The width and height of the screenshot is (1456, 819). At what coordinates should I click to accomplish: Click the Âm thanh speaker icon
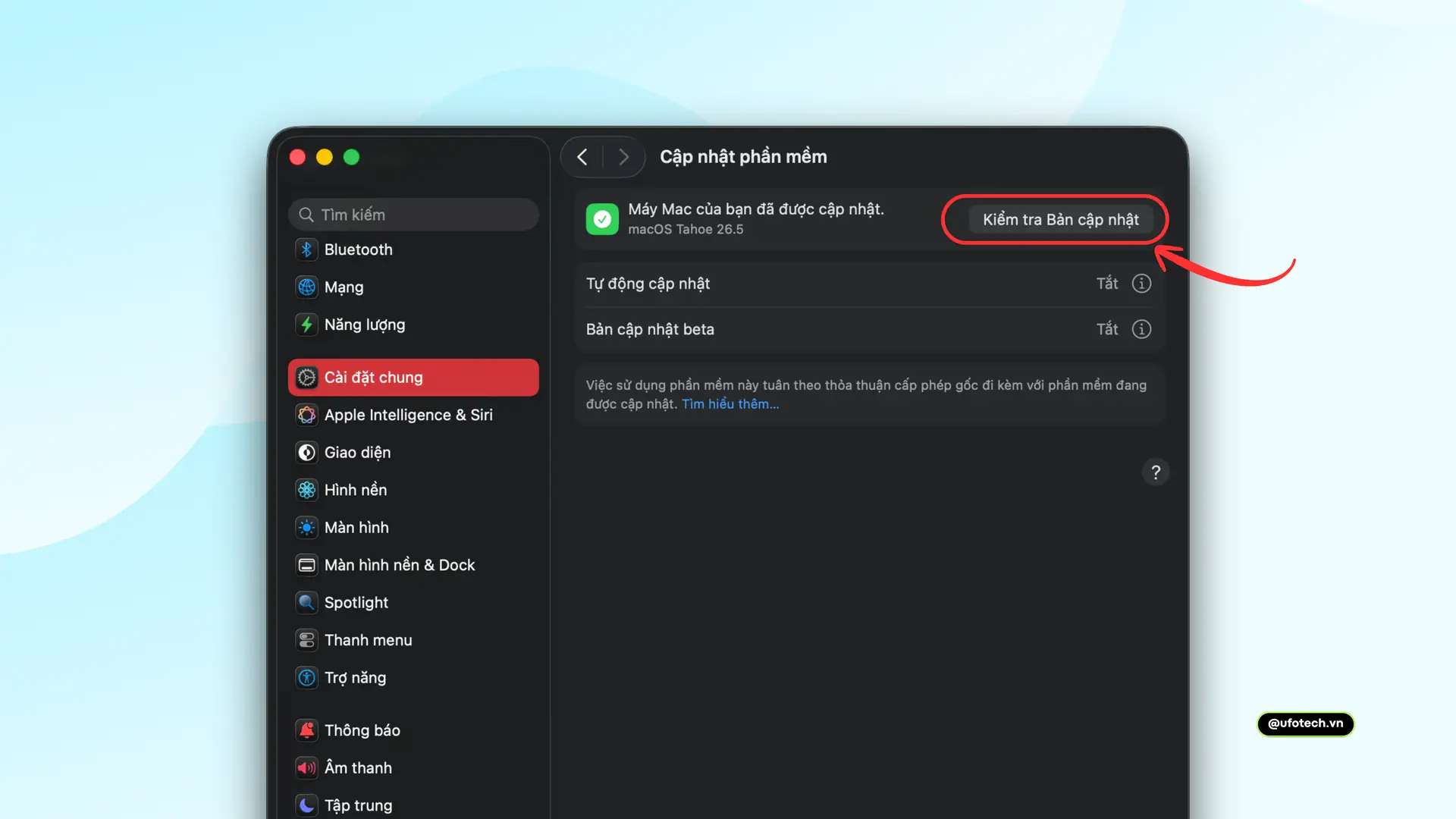(306, 768)
